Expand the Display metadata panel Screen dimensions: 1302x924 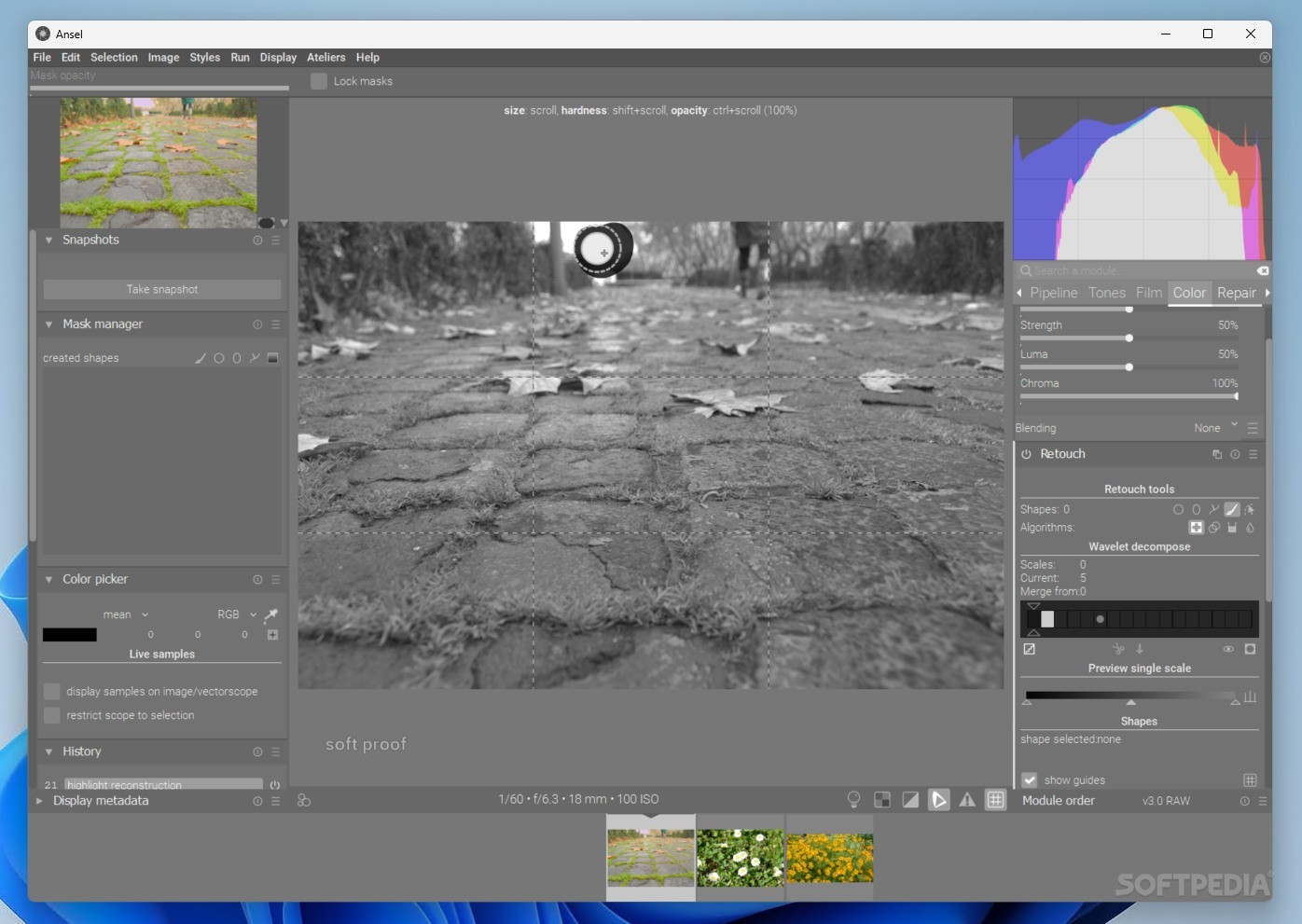click(x=39, y=801)
